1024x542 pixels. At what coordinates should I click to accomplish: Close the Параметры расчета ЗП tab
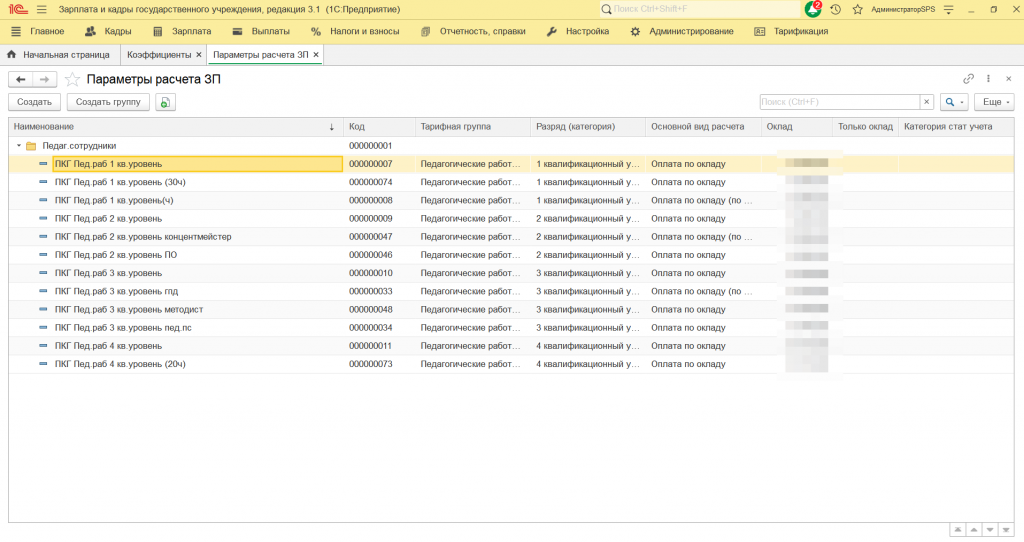click(x=316, y=55)
